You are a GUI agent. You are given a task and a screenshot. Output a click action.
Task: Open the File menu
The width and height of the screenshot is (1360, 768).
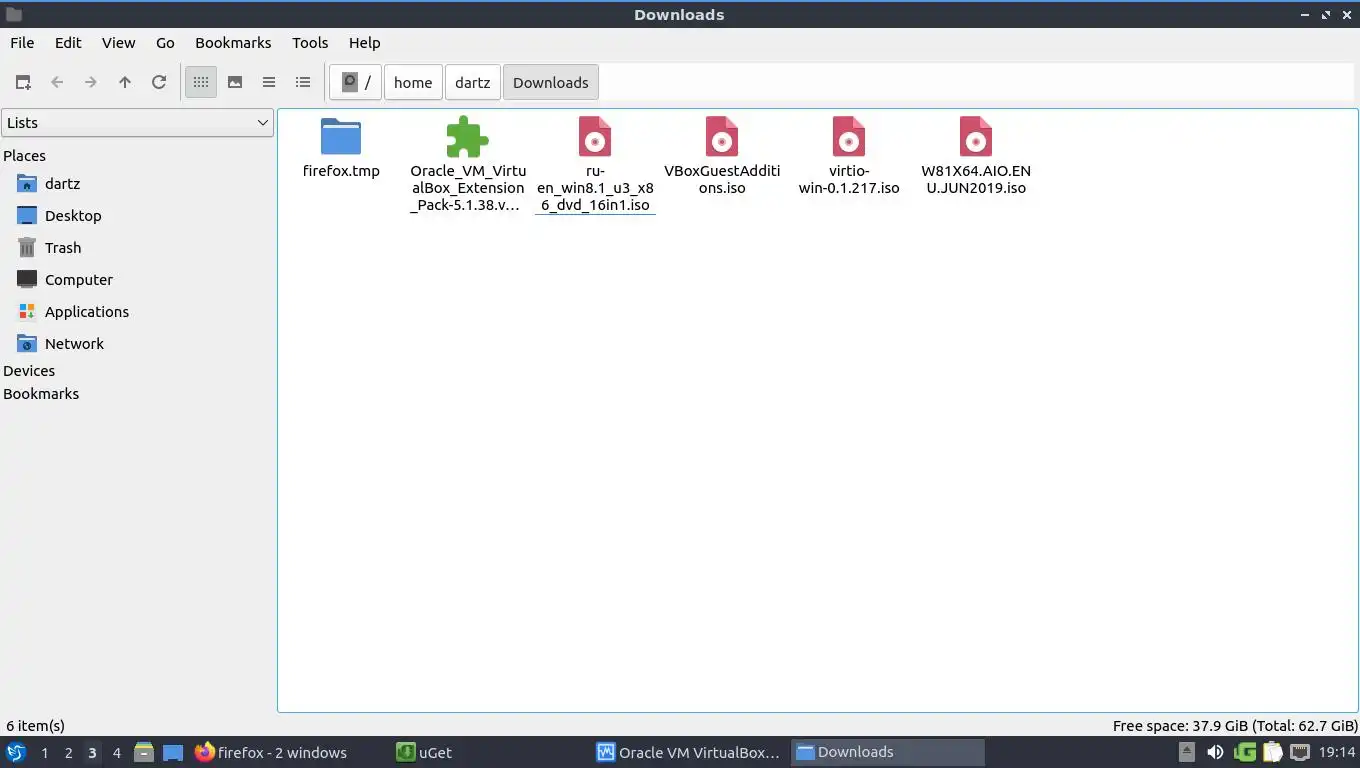pos(22,42)
